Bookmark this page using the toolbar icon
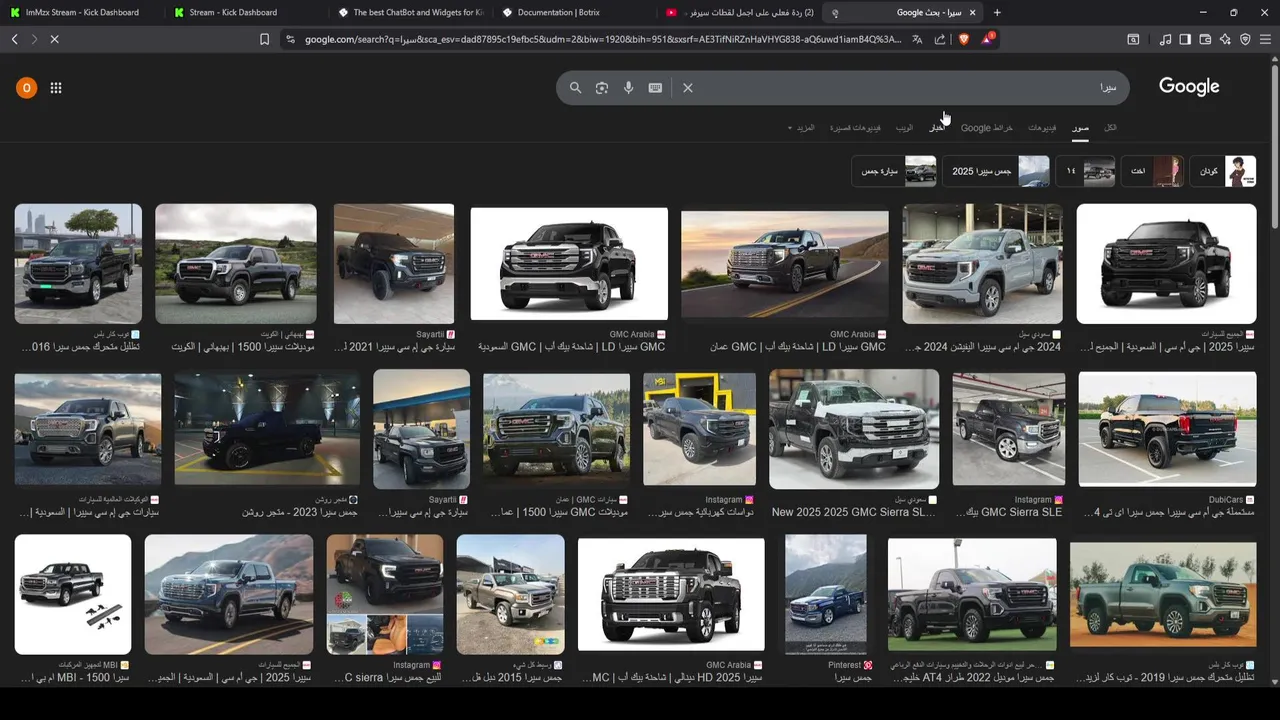This screenshot has height=720, width=1280. [x=264, y=39]
